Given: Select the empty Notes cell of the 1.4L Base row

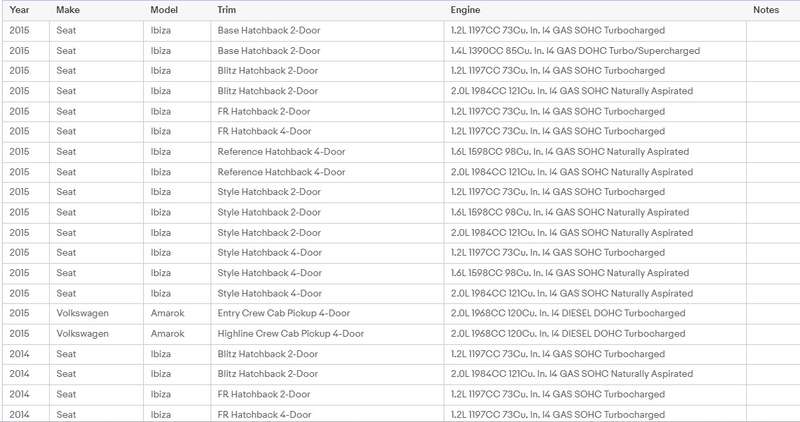Looking at the screenshot, I should pyautogui.click(x=773, y=51).
